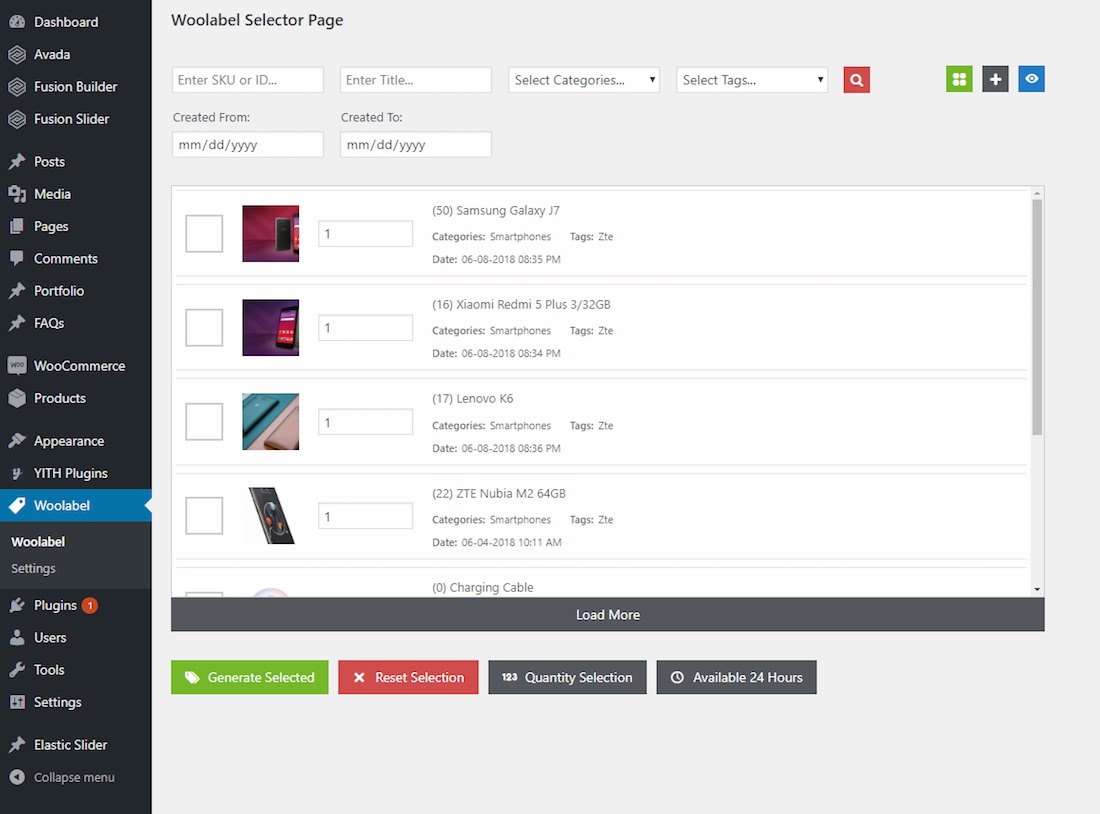Click the list scrollbar down arrow
Viewport: 1100px width, 814px height.
tap(1037, 589)
